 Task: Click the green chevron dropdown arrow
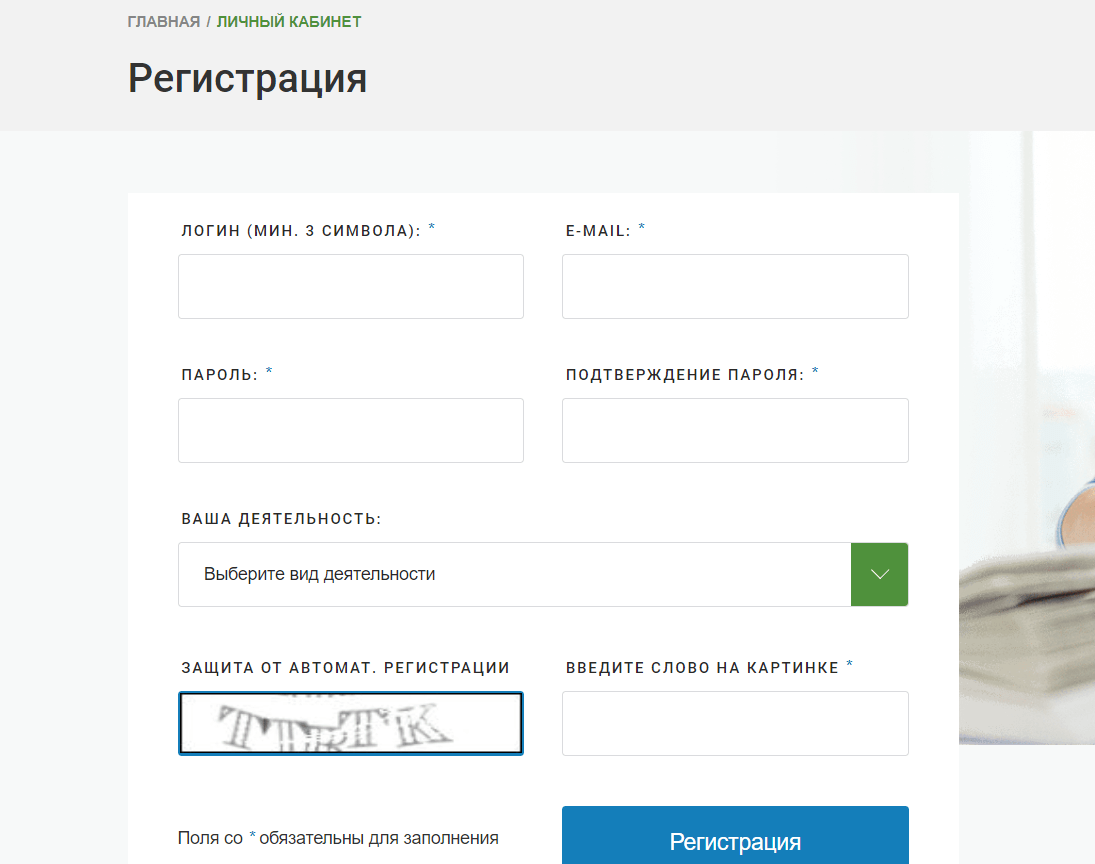[879, 574]
